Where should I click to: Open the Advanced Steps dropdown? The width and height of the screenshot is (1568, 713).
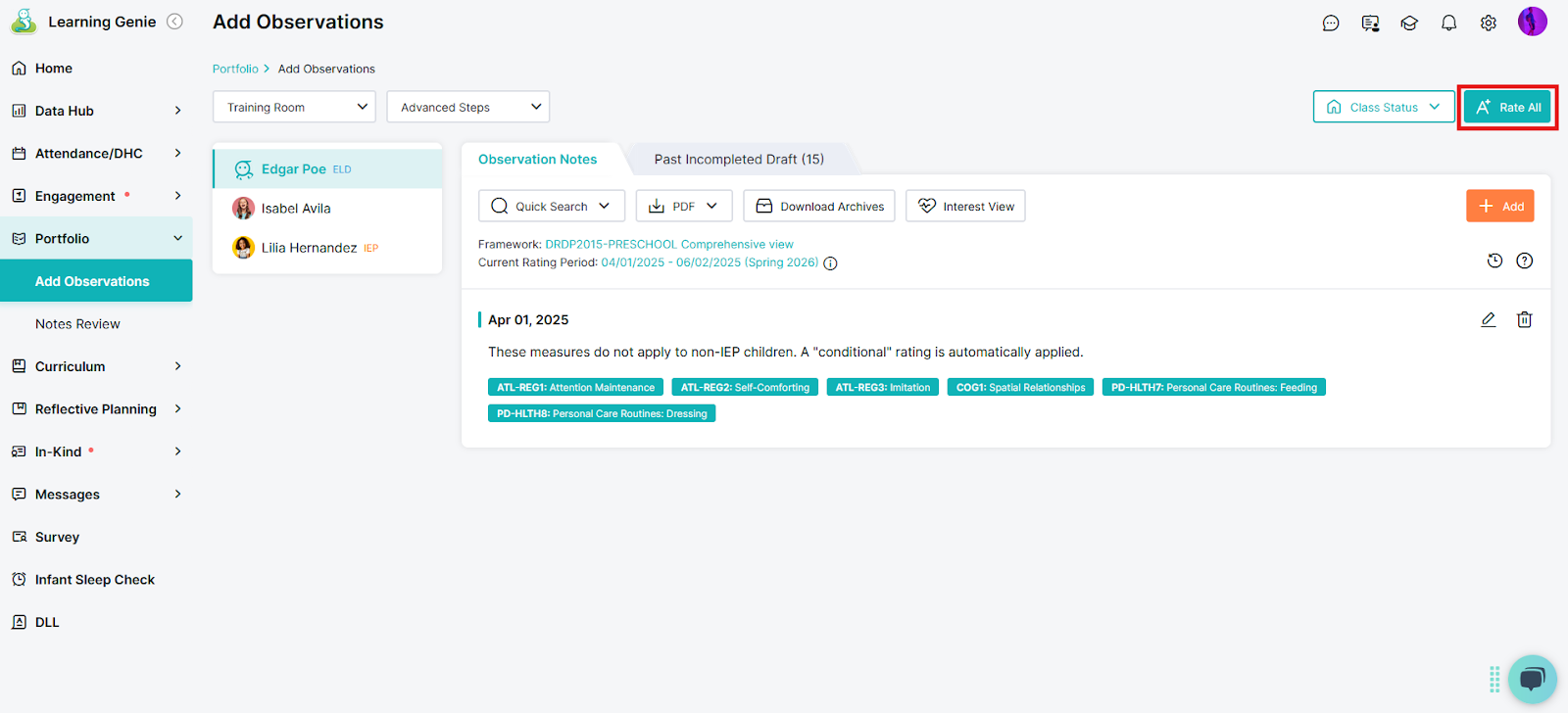point(468,107)
